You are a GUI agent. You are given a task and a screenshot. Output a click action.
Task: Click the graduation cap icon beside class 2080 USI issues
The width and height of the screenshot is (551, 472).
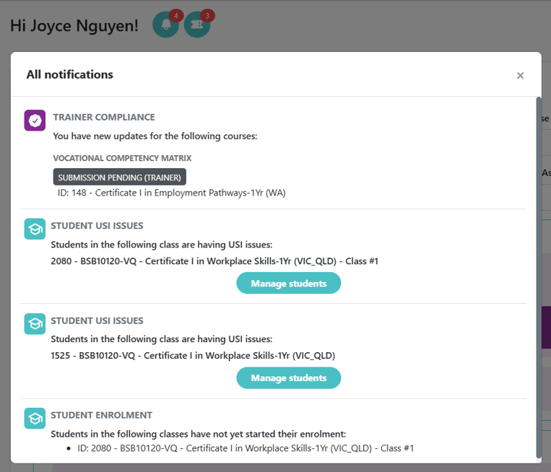click(x=35, y=229)
